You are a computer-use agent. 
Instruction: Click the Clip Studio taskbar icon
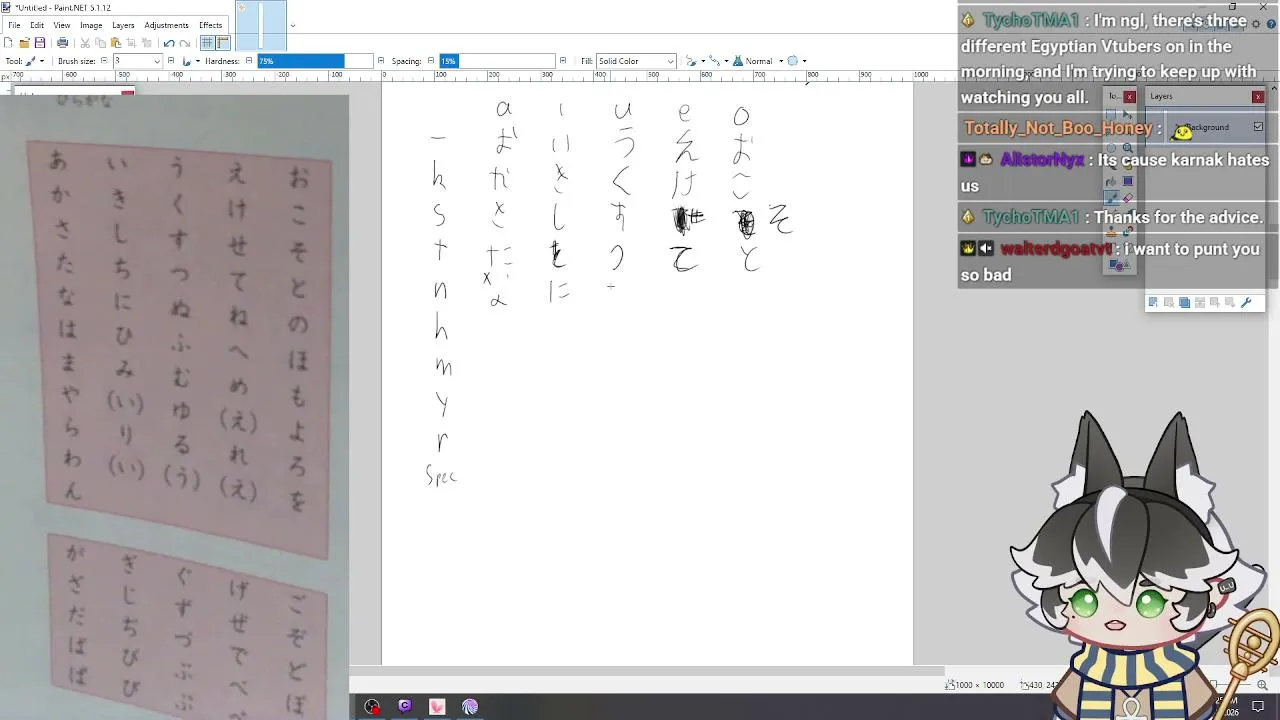tap(405, 706)
